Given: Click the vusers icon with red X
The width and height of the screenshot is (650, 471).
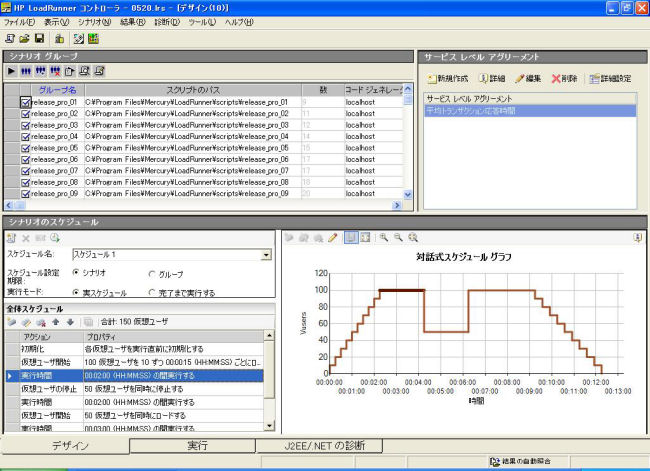Looking at the screenshot, I should 55,71.
